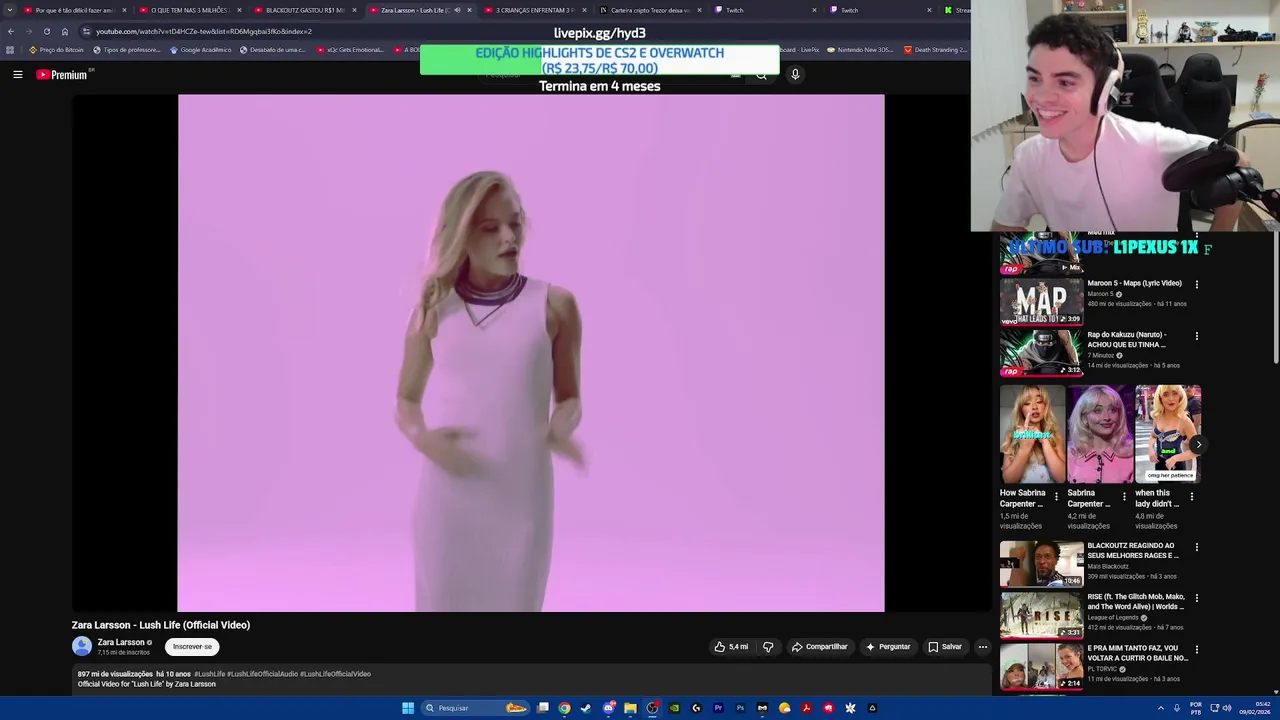Open Steam from taskbar
1280x720 pixels.
[x=586, y=708]
